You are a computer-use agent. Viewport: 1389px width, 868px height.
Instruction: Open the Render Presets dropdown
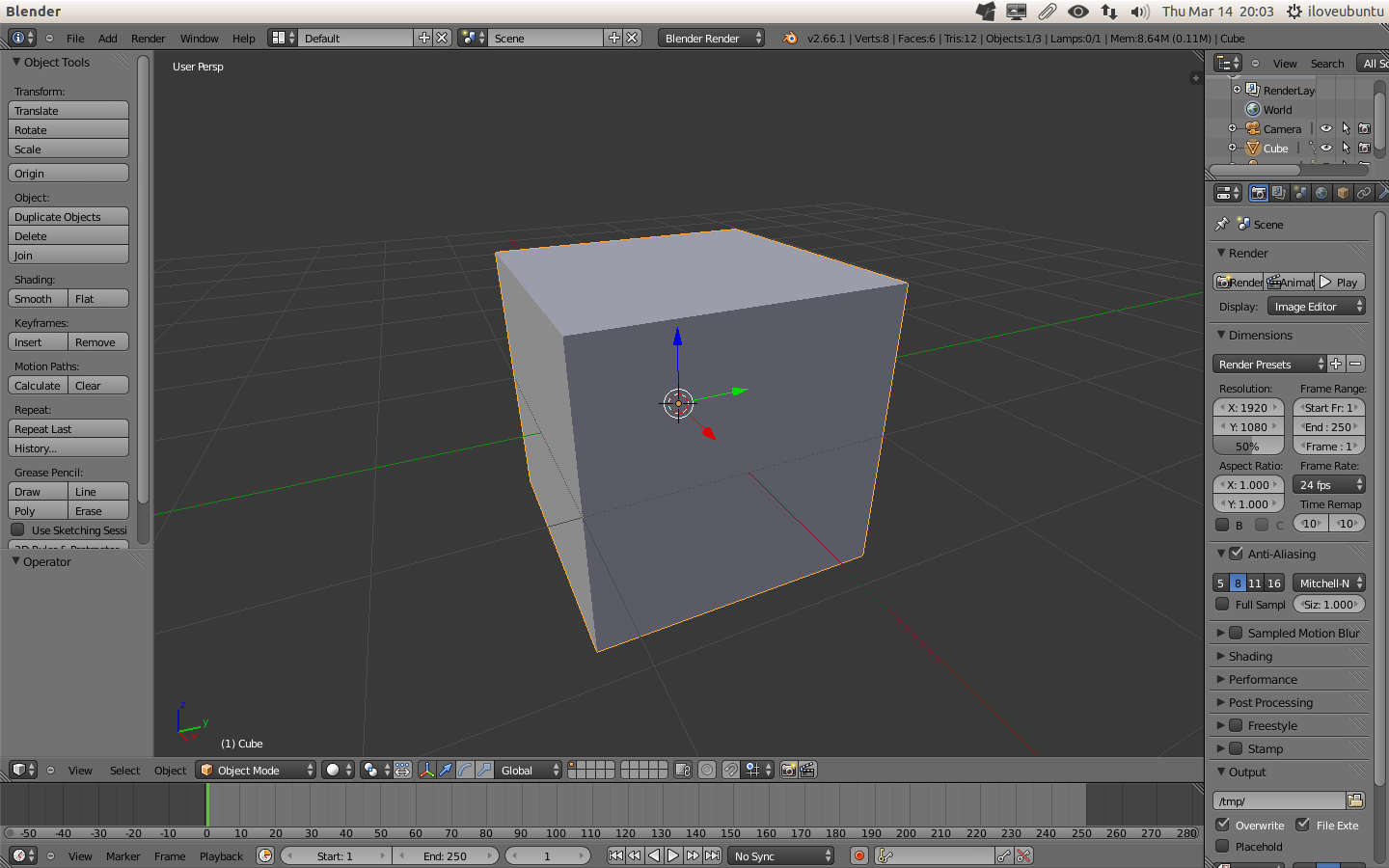(x=1269, y=364)
